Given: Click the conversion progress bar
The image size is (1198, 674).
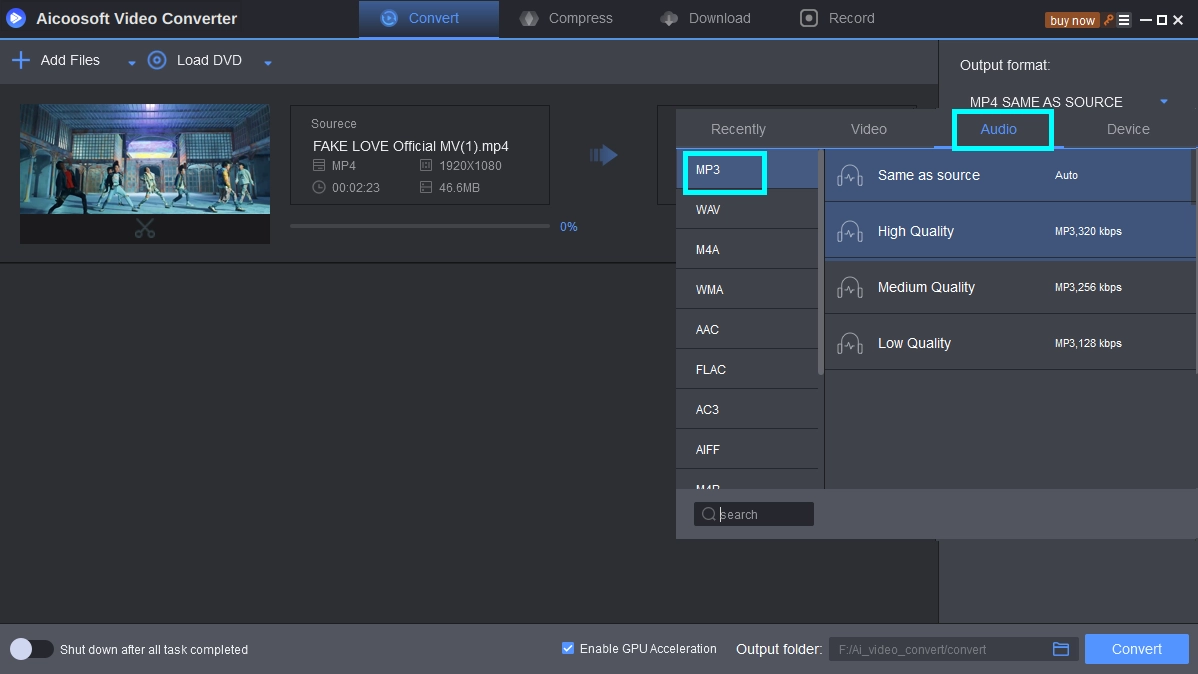Looking at the screenshot, I should (419, 226).
